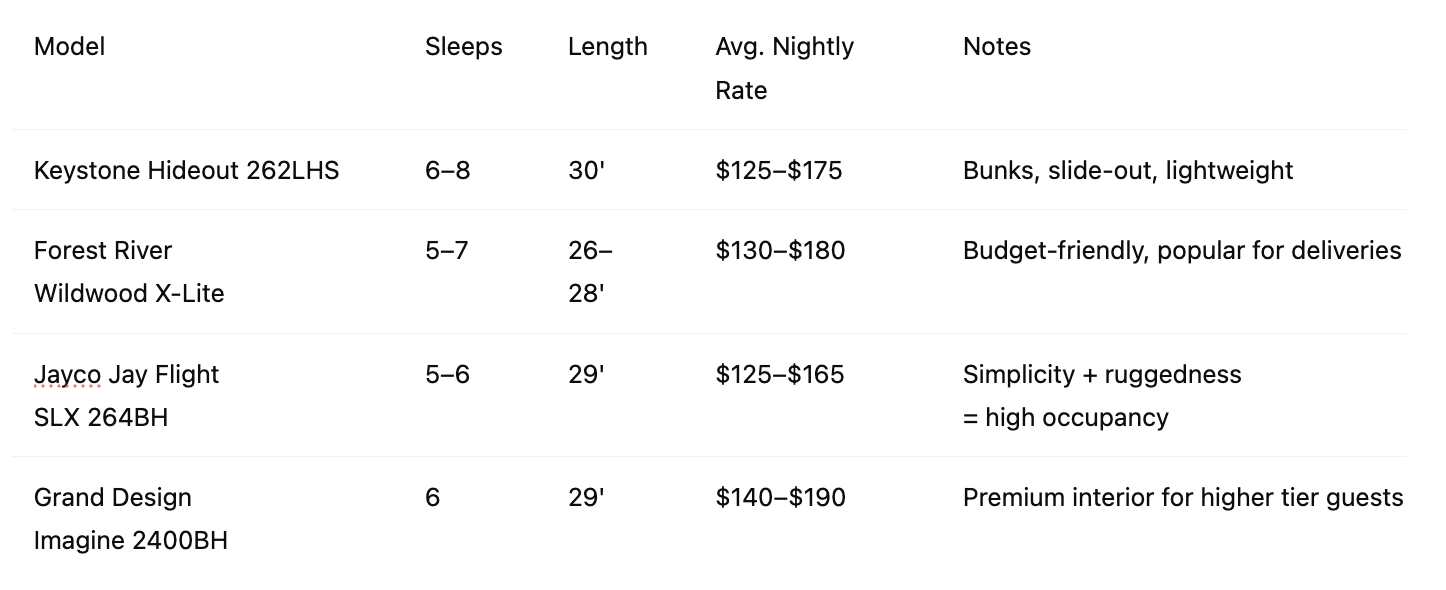The height and width of the screenshot is (590, 1446).
Task: Click the Notes column header
Action: 997,47
